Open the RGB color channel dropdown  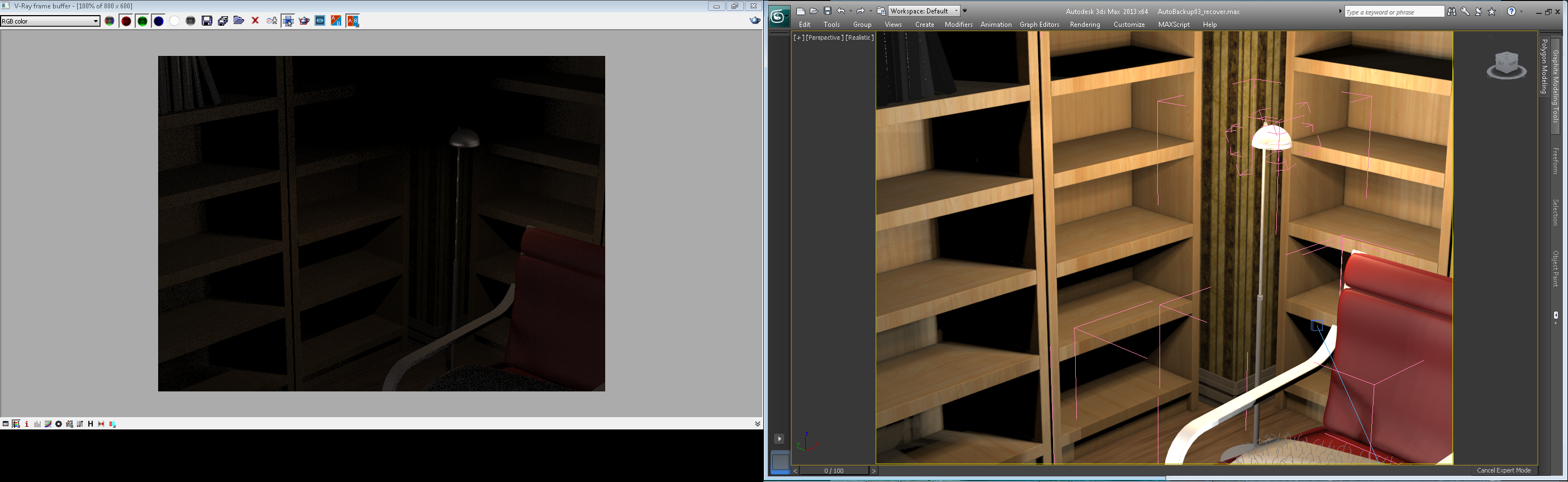click(50, 21)
